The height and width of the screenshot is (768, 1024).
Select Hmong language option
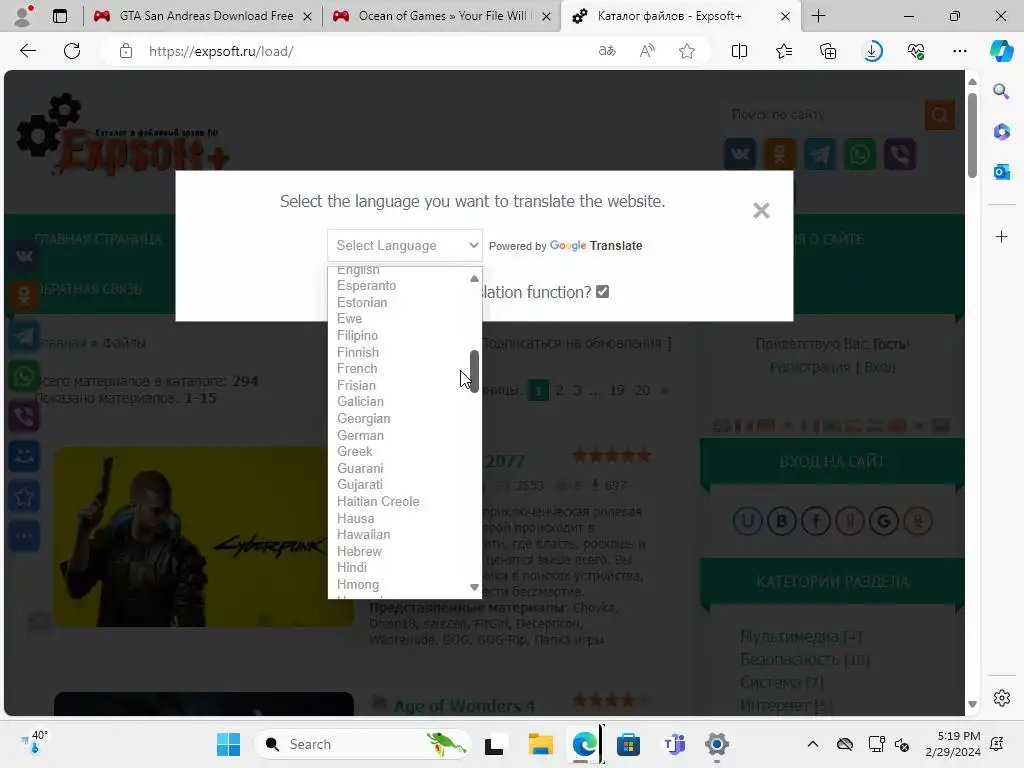357,584
